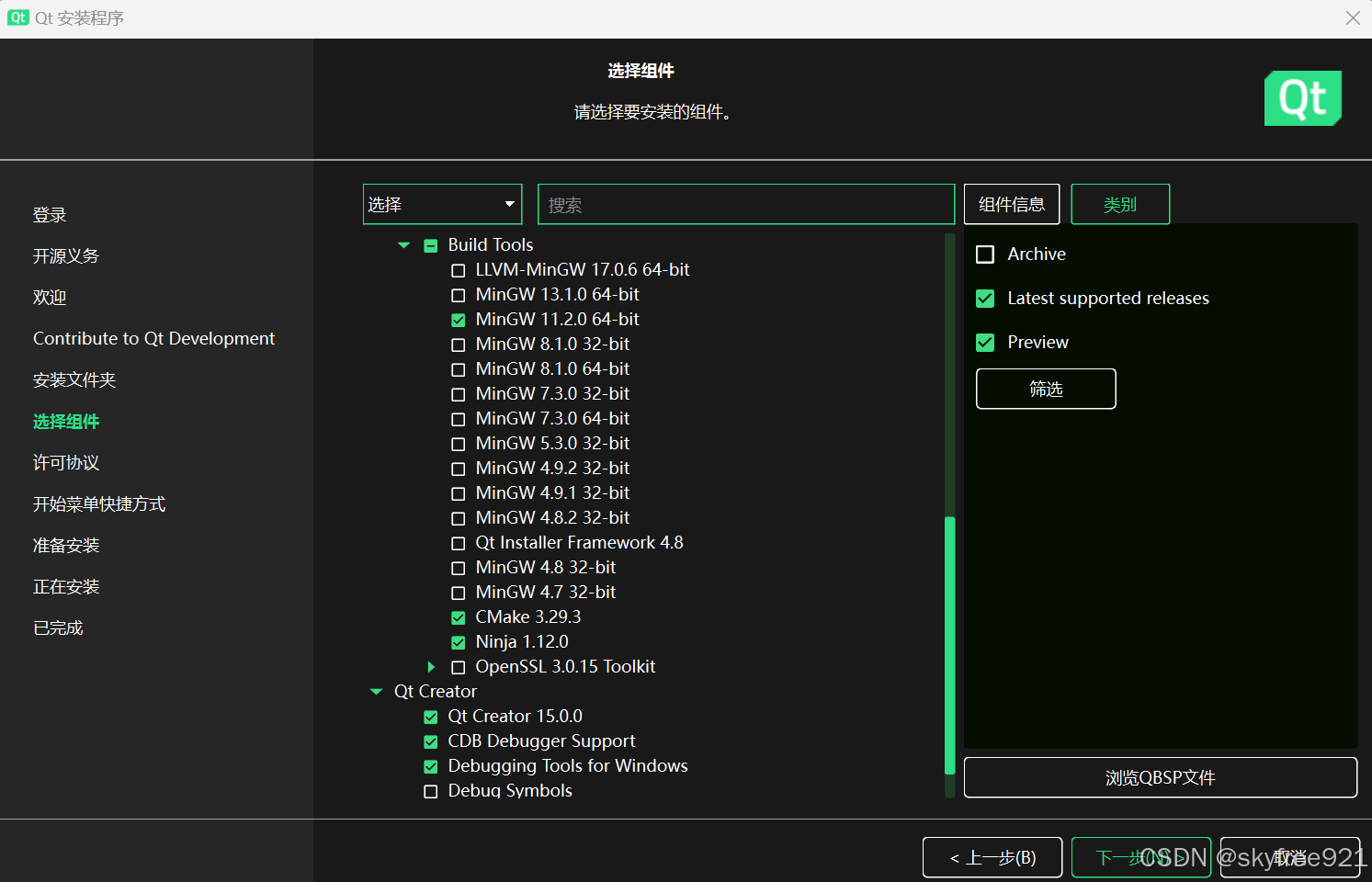Click the 下一步 next button
Image resolution: width=1372 pixels, height=882 pixels.
click(1141, 857)
